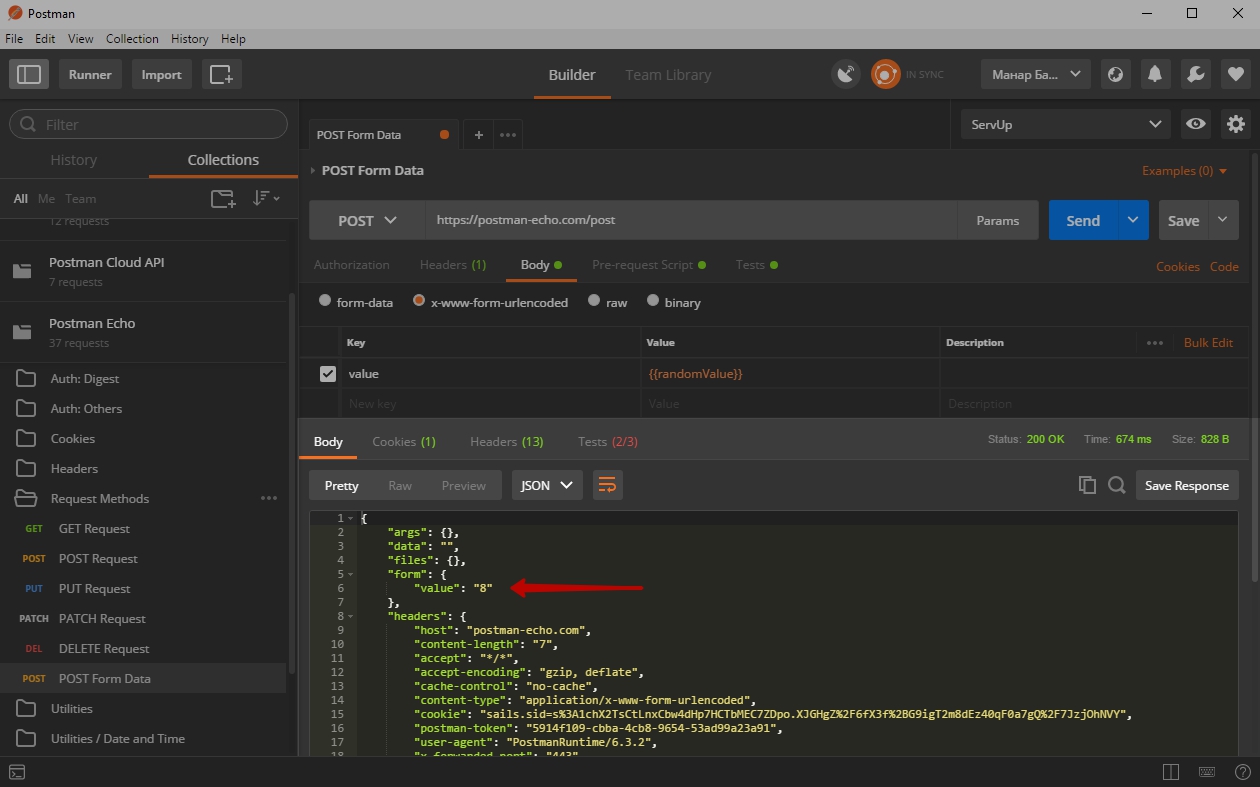
Task: Click the sidebar Filter search field
Action: tap(148, 124)
